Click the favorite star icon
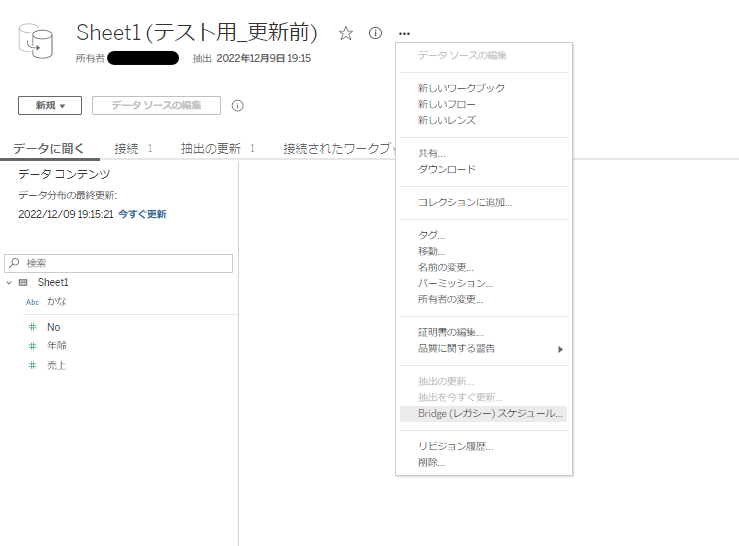Viewport: 739px width, 546px height. [346, 33]
